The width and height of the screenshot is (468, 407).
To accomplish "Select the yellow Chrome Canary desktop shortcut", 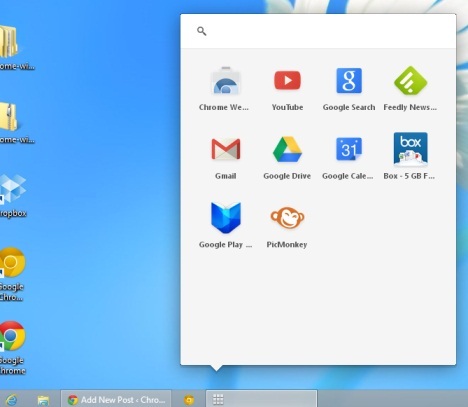I will click(x=12, y=274).
